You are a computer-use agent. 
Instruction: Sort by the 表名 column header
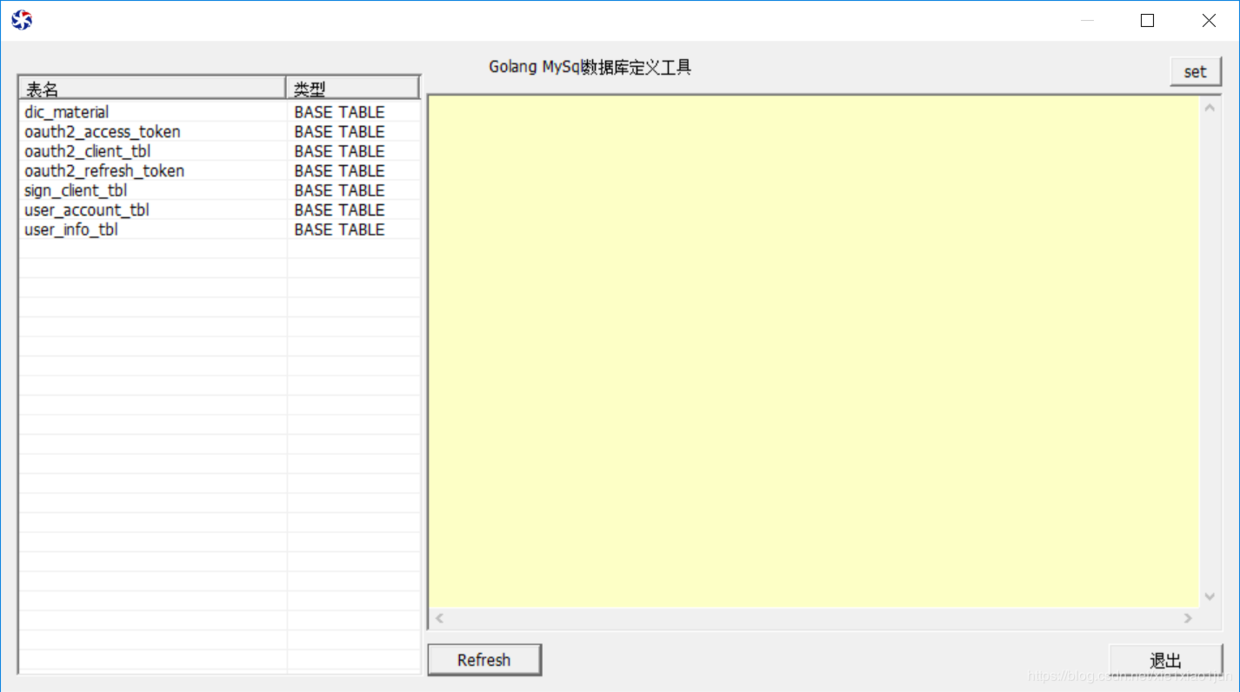coord(152,88)
